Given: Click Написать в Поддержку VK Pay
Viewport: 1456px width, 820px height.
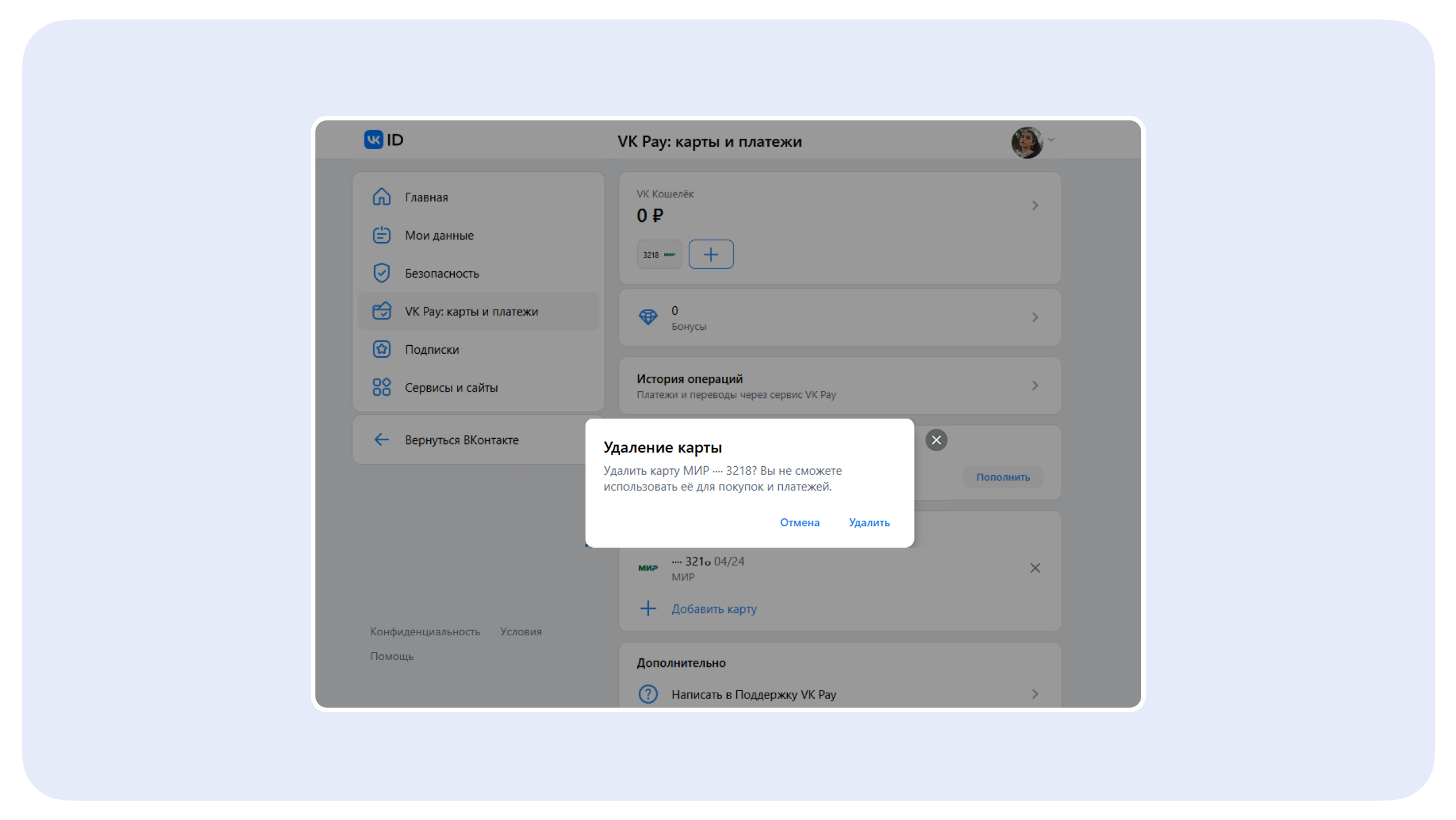Looking at the screenshot, I should [x=754, y=694].
